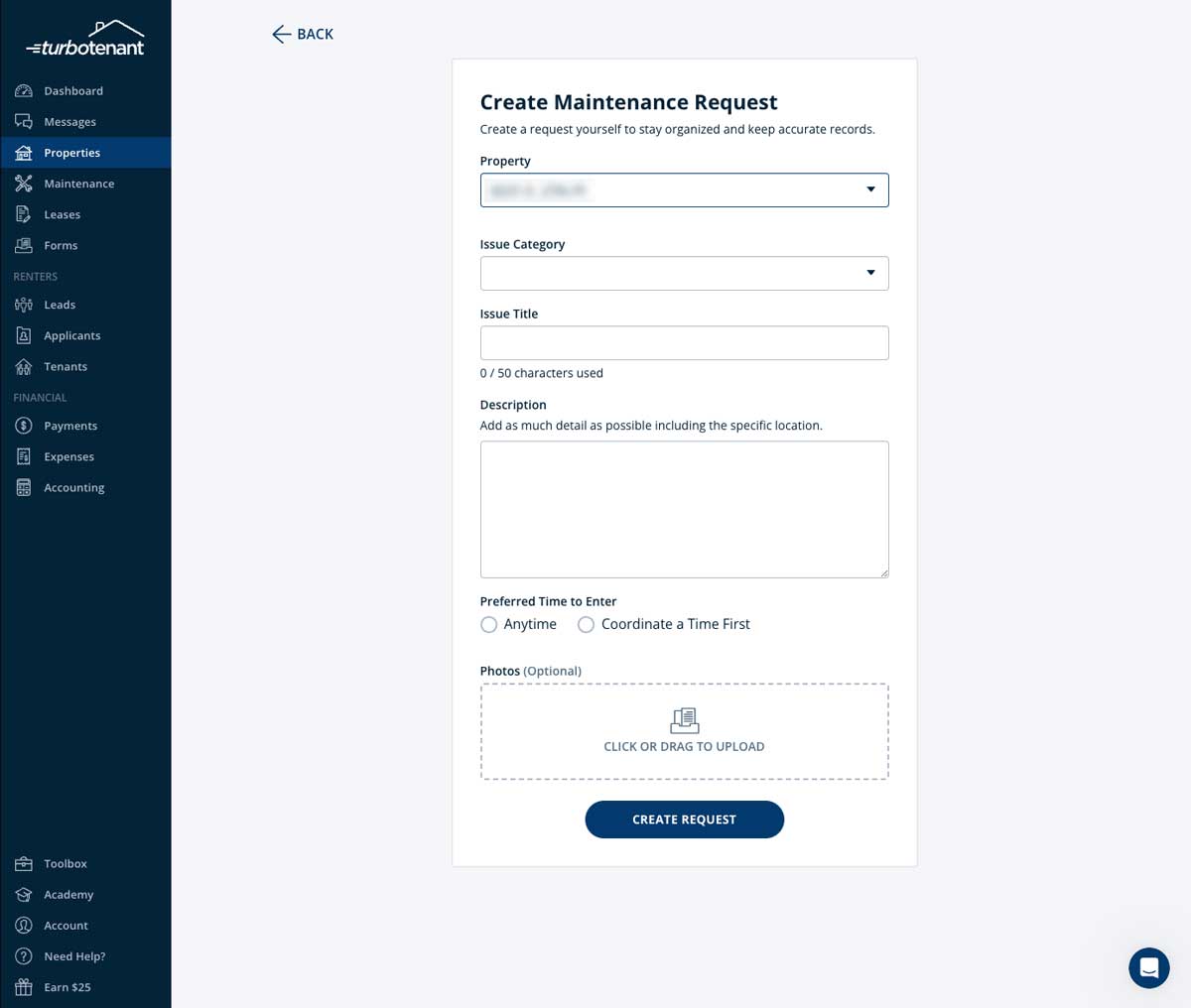Viewport: 1191px width, 1008px height.
Task: Open the Toolbox item
Action: [66, 863]
